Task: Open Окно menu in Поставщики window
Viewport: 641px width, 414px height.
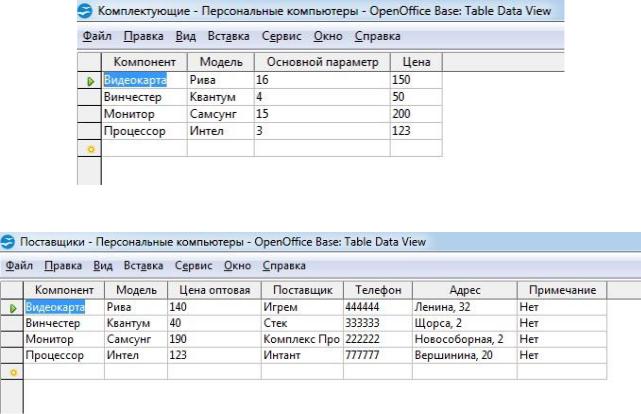Action: tap(237, 265)
